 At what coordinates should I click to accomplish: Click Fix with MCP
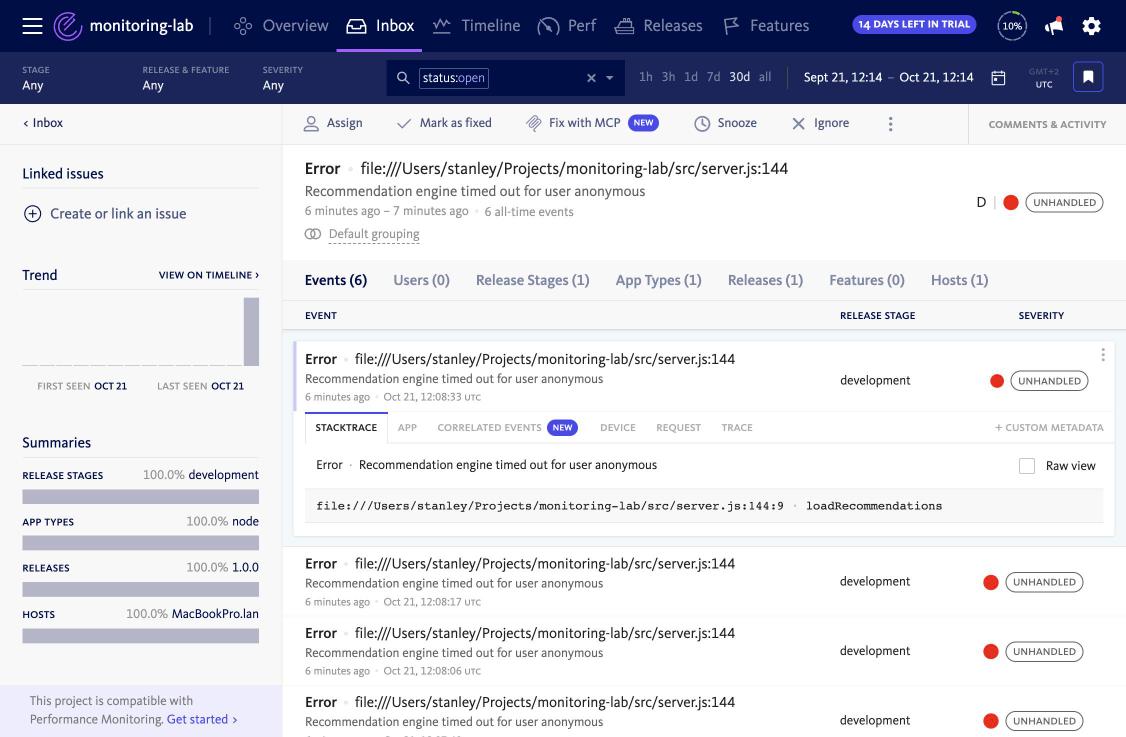click(592, 124)
